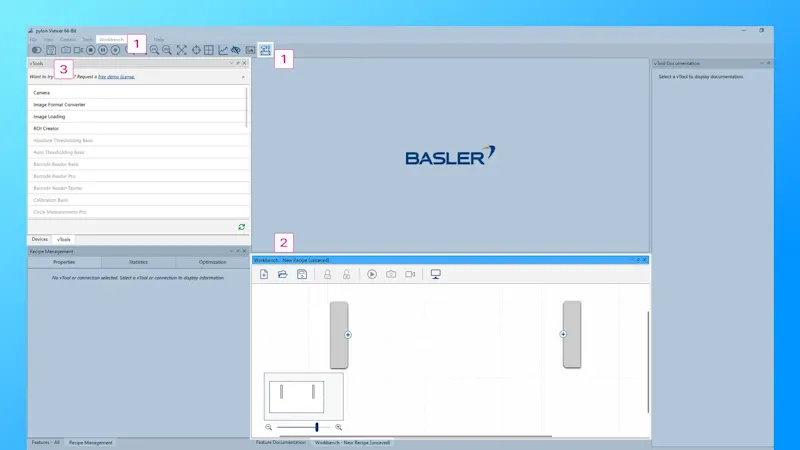
Task: Switch to the Devices tab
Action: [x=40, y=239]
